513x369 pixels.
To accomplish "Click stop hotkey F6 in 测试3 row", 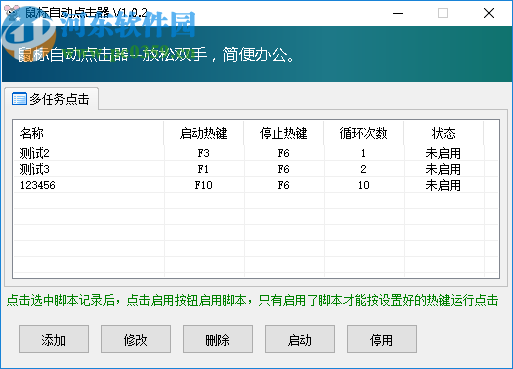I will pos(284,169).
